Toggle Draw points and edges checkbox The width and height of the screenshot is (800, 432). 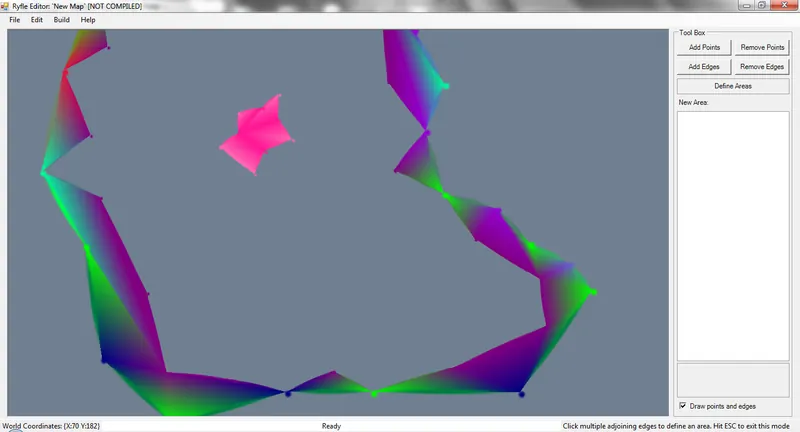point(683,406)
